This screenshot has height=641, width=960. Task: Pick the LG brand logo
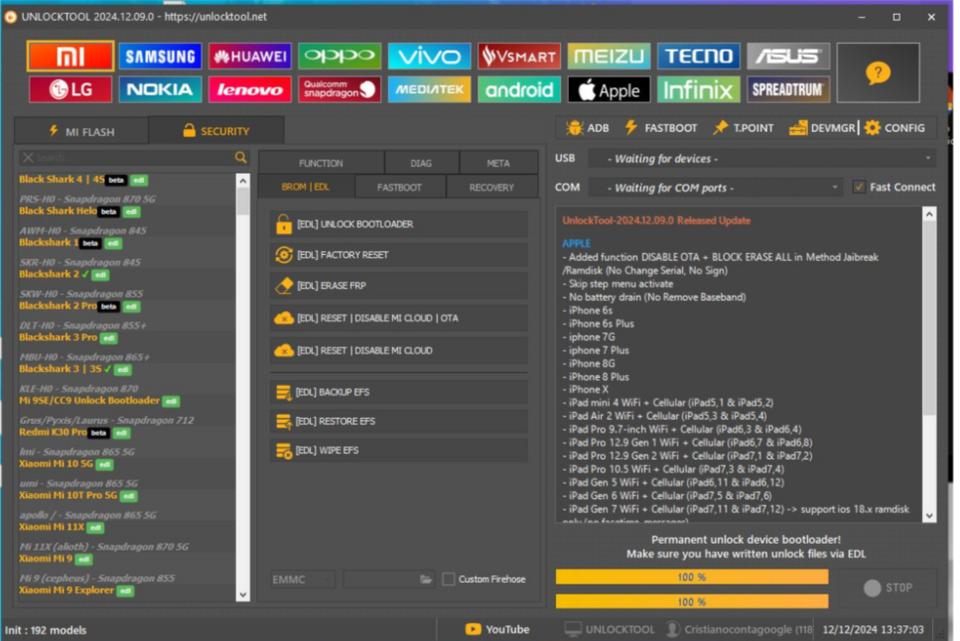pyautogui.click(x=70, y=89)
